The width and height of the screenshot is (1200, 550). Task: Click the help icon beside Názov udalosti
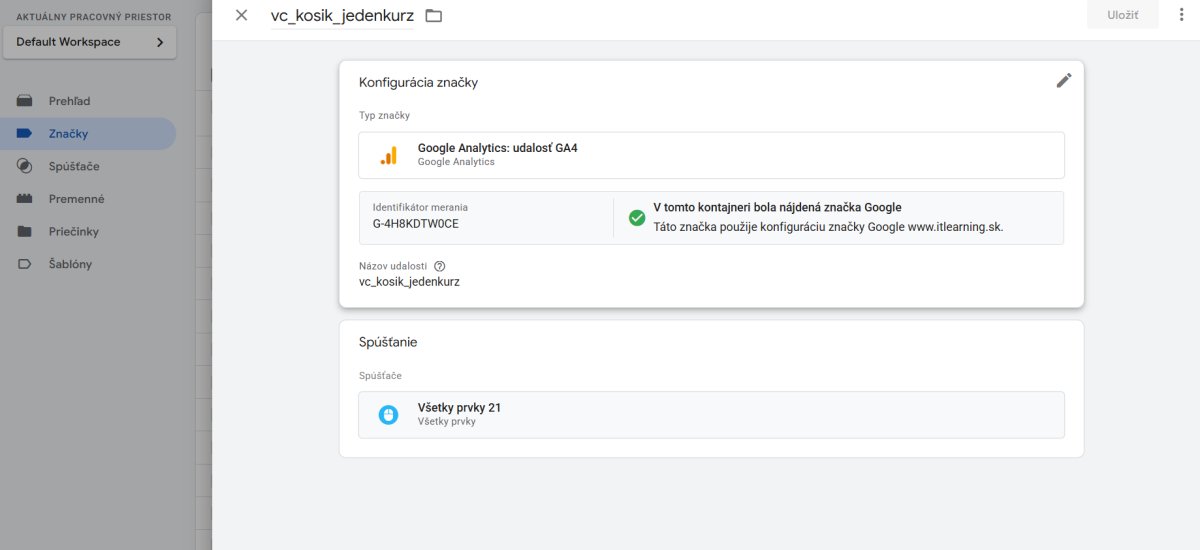[440, 266]
